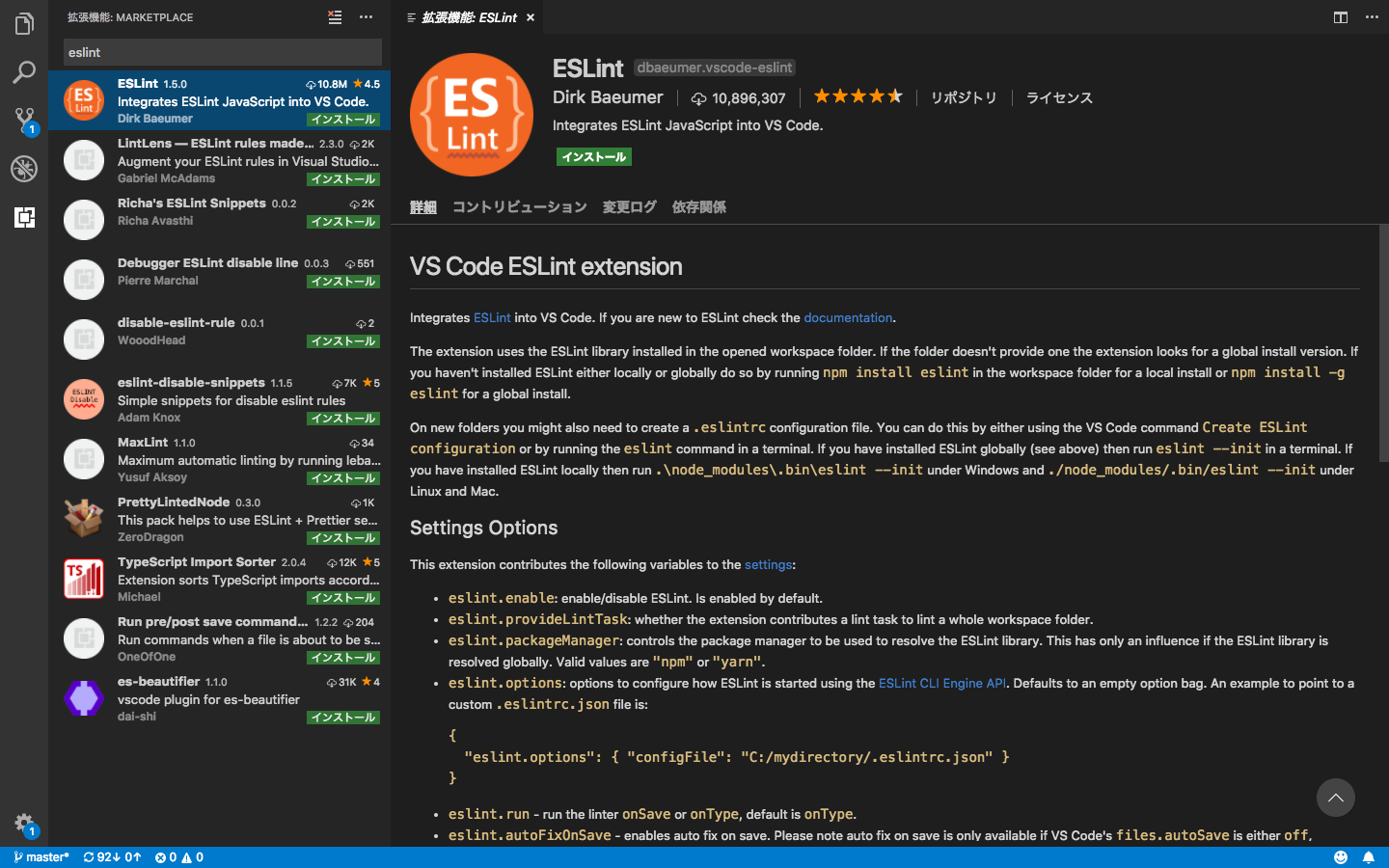Split the editor using the split icon
The height and width of the screenshot is (868, 1389).
(1340, 17)
